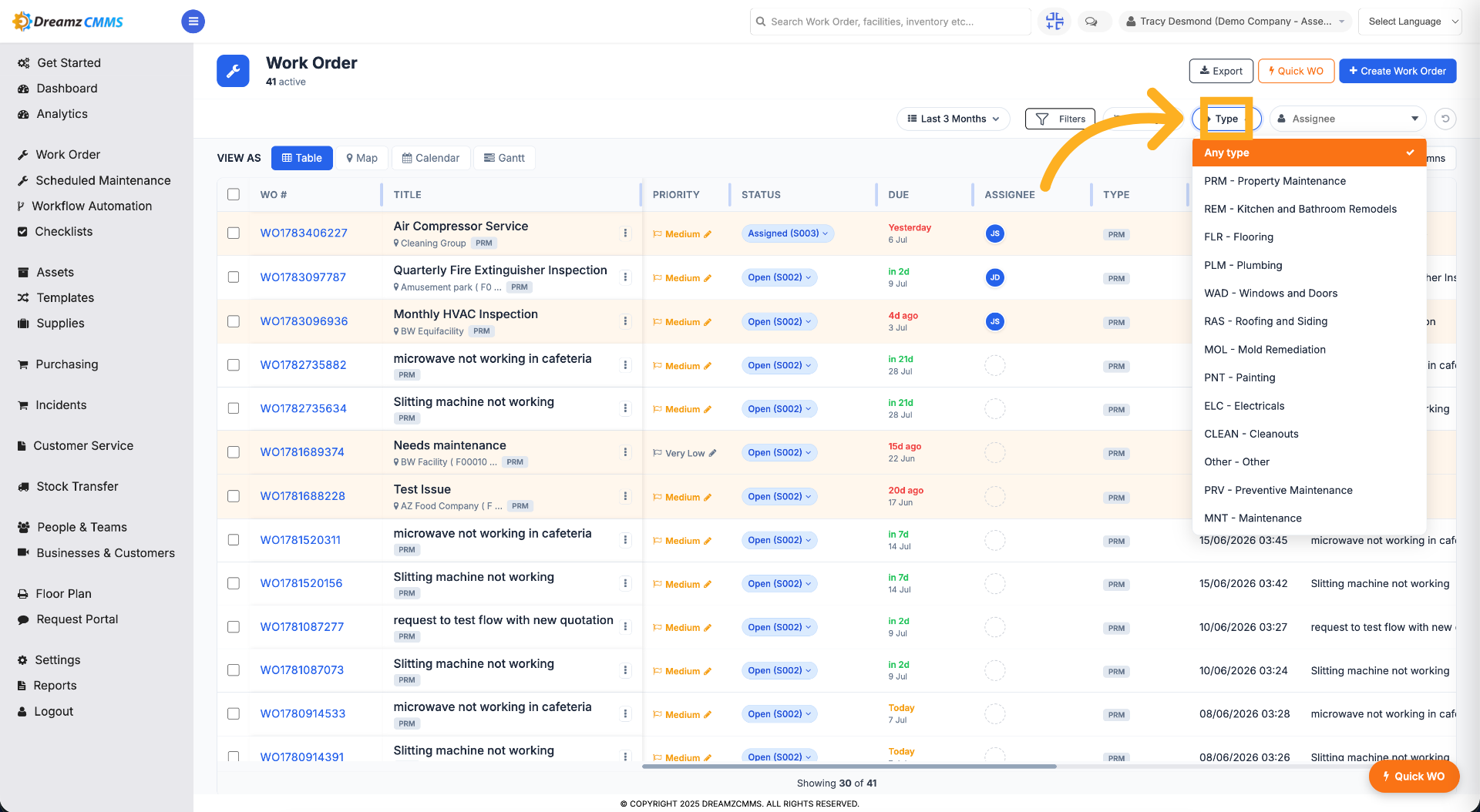This screenshot has height=812, width=1480.
Task: Open status dropdown for Needs maintenance row
Action: tap(779, 452)
